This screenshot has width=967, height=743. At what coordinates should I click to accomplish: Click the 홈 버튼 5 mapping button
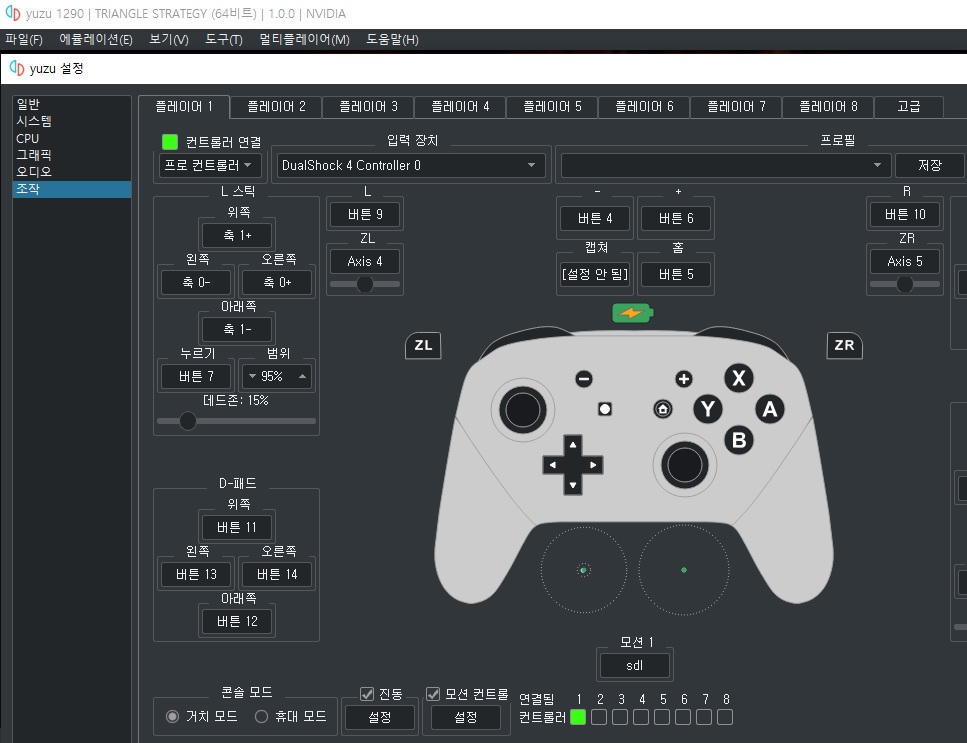676,274
